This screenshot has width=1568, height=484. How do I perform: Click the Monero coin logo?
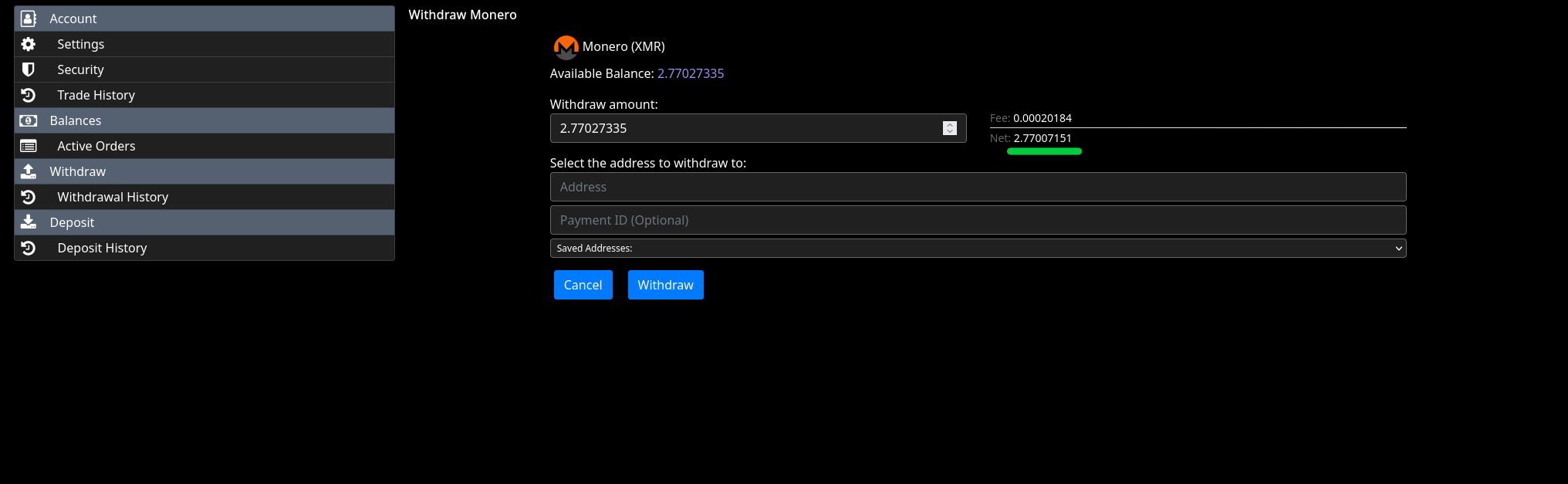point(566,47)
